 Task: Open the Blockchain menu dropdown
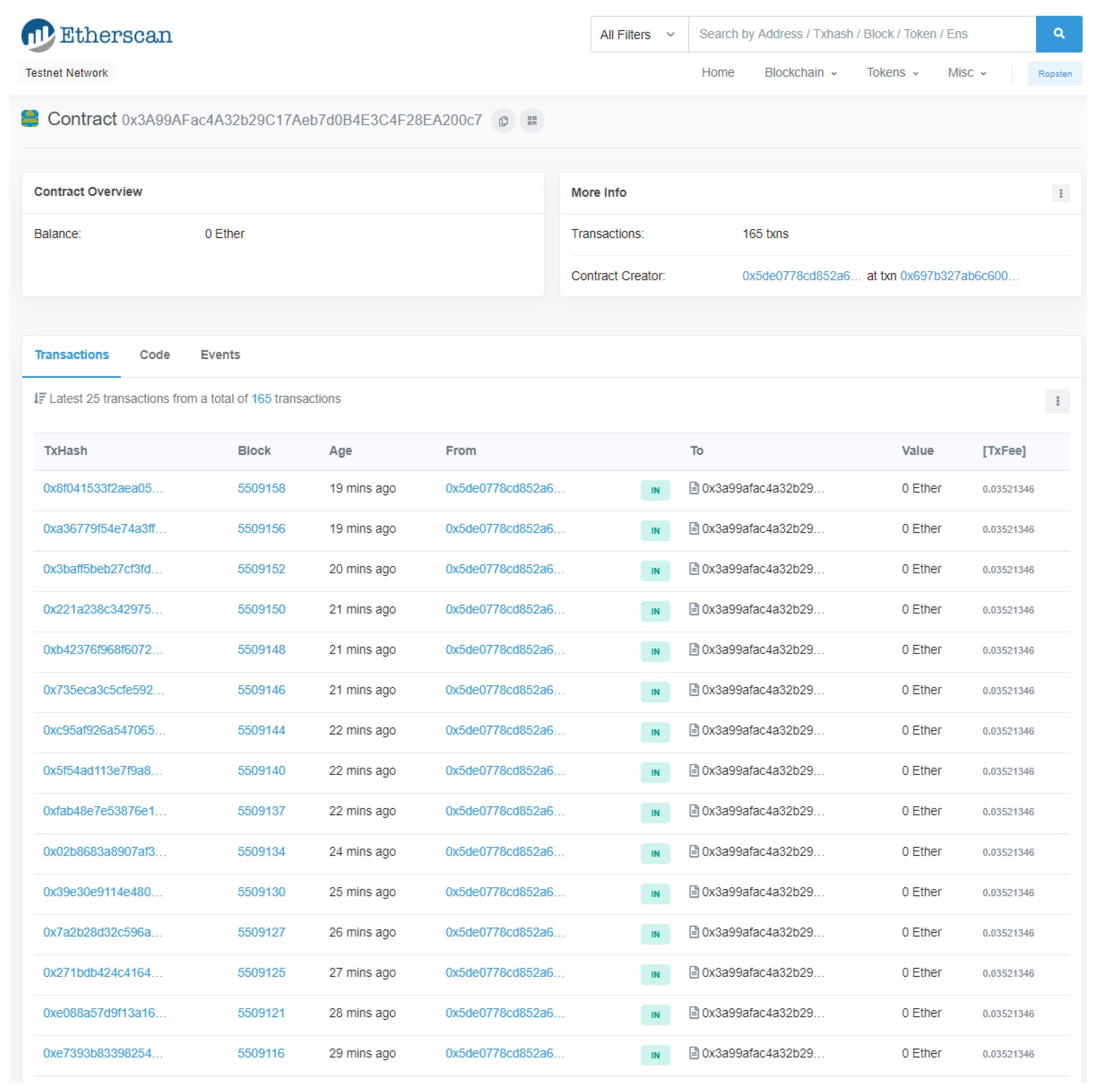pos(800,73)
